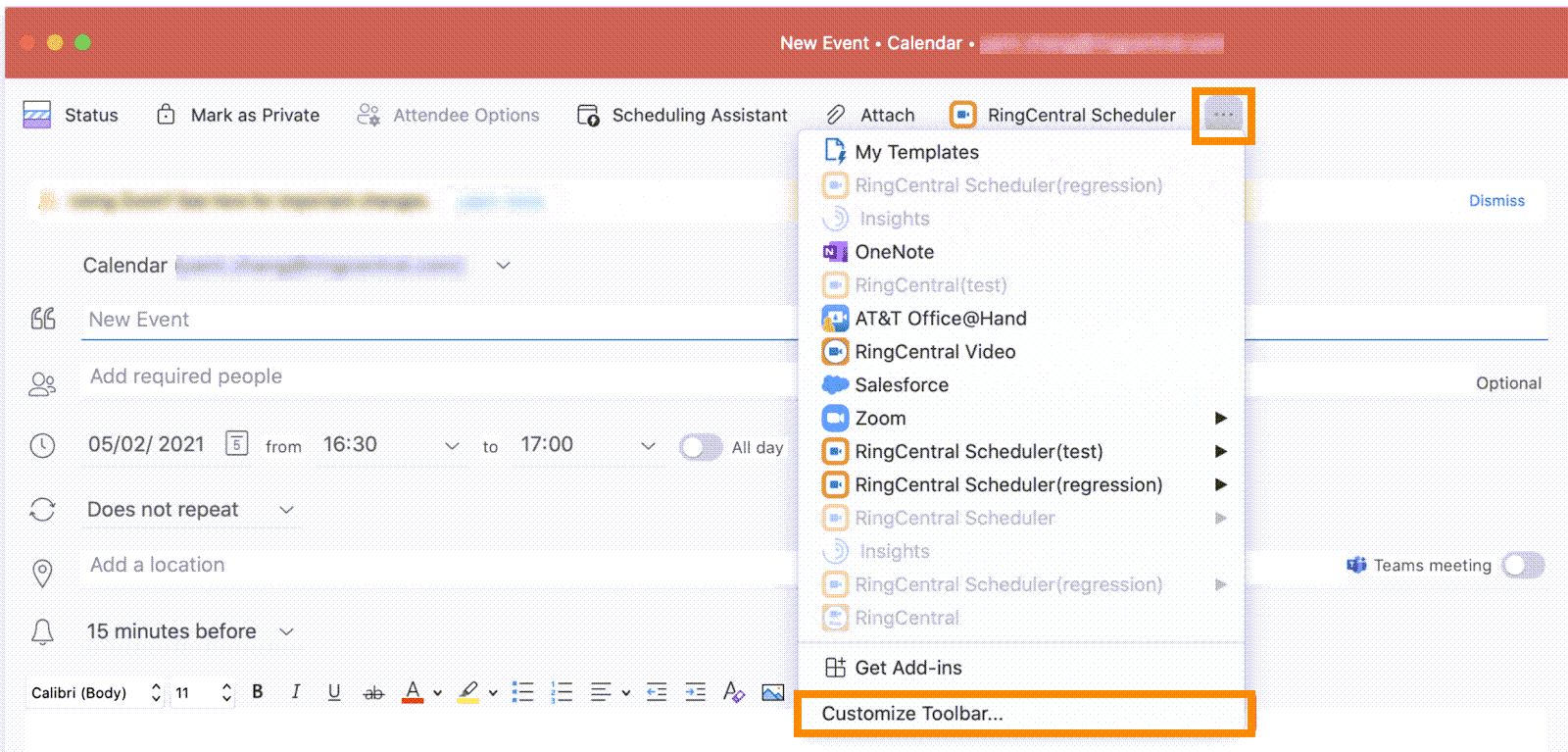Insert a picture using the image icon
The width and height of the screenshot is (1568, 752).
tap(772, 692)
